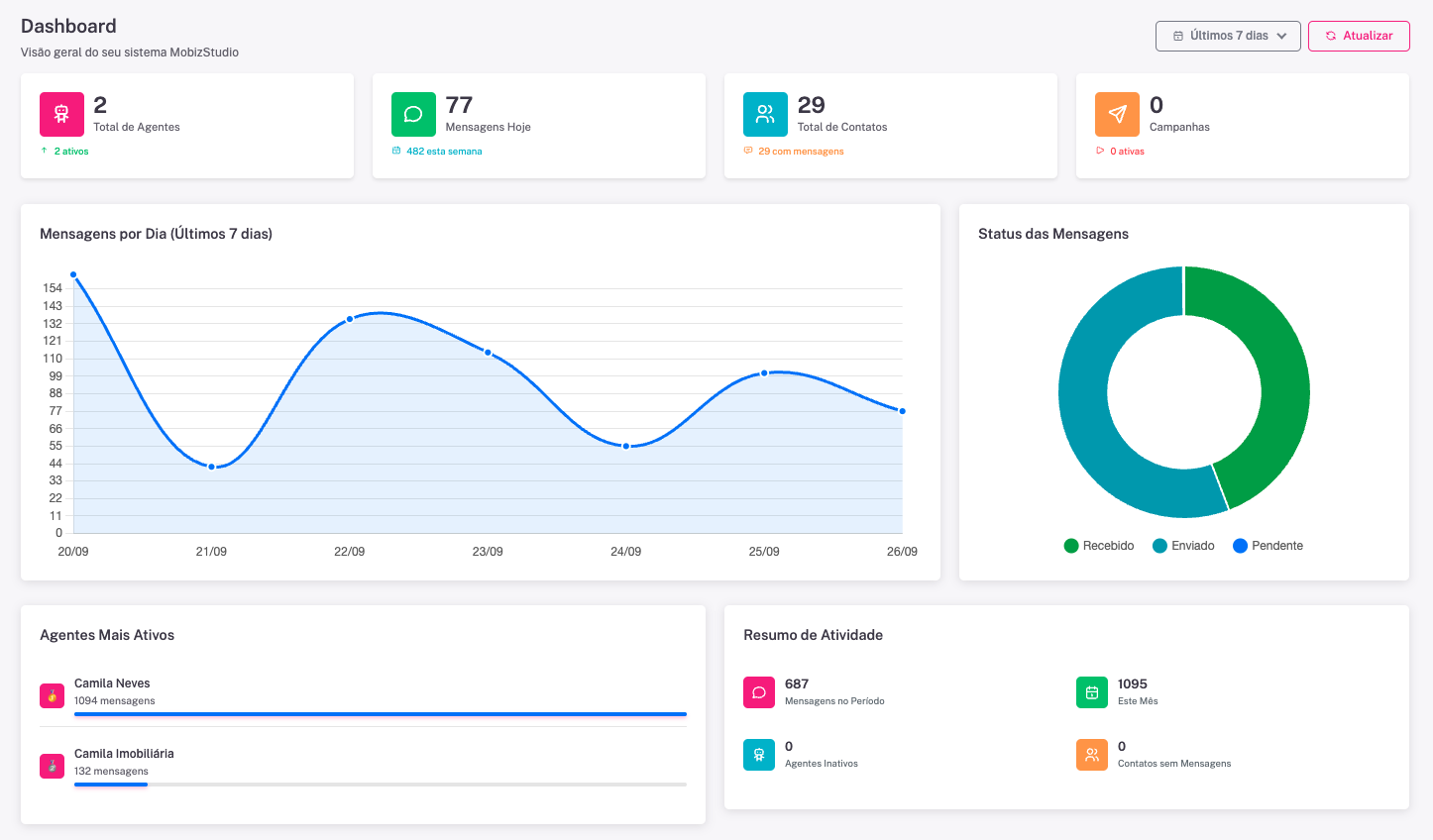Click the 25/09 data point on the chart

click(x=763, y=373)
